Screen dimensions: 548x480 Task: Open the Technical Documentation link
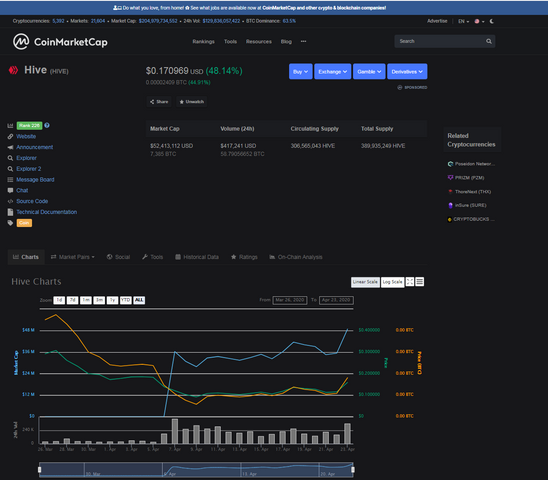coord(46,212)
